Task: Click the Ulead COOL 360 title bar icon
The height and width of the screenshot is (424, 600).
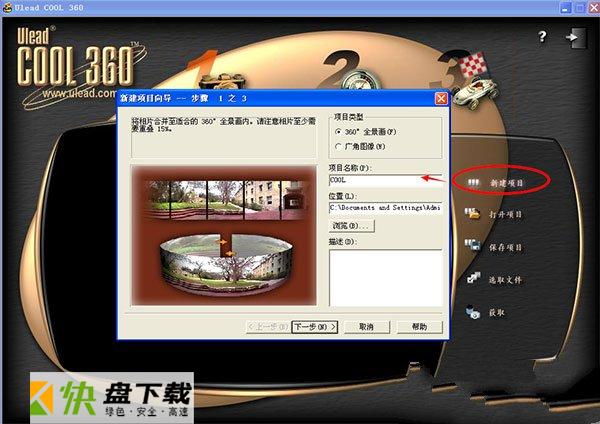Action: pyautogui.click(x=7, y=7)
